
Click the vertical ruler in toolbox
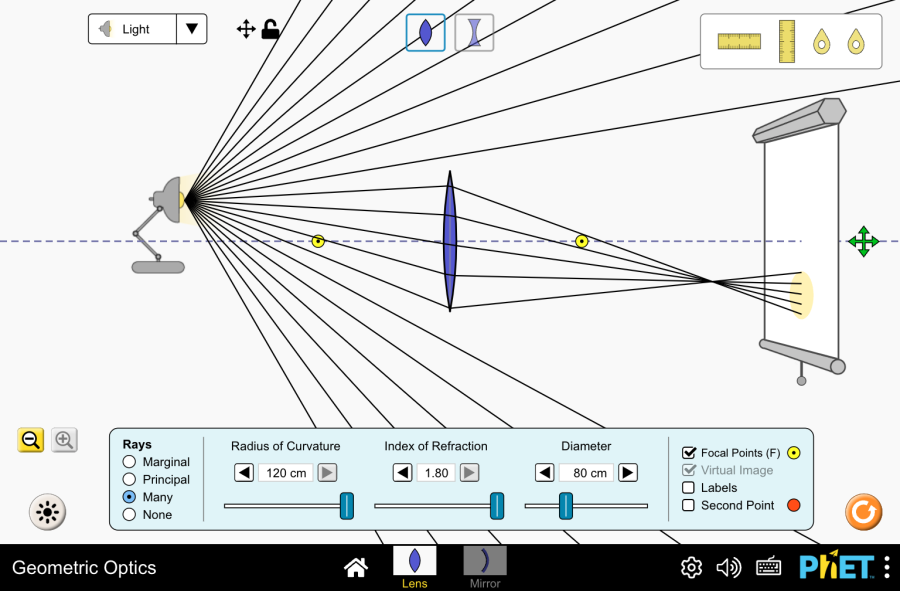786,41
